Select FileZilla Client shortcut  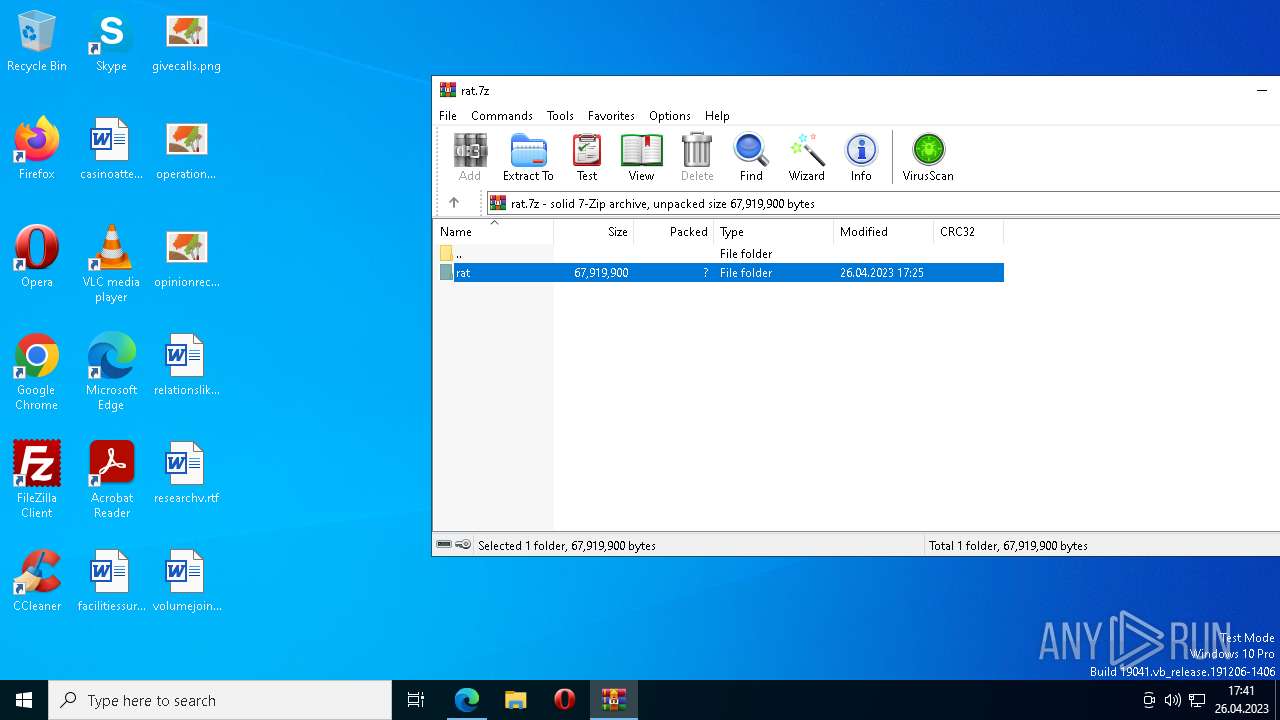point(37,480)
